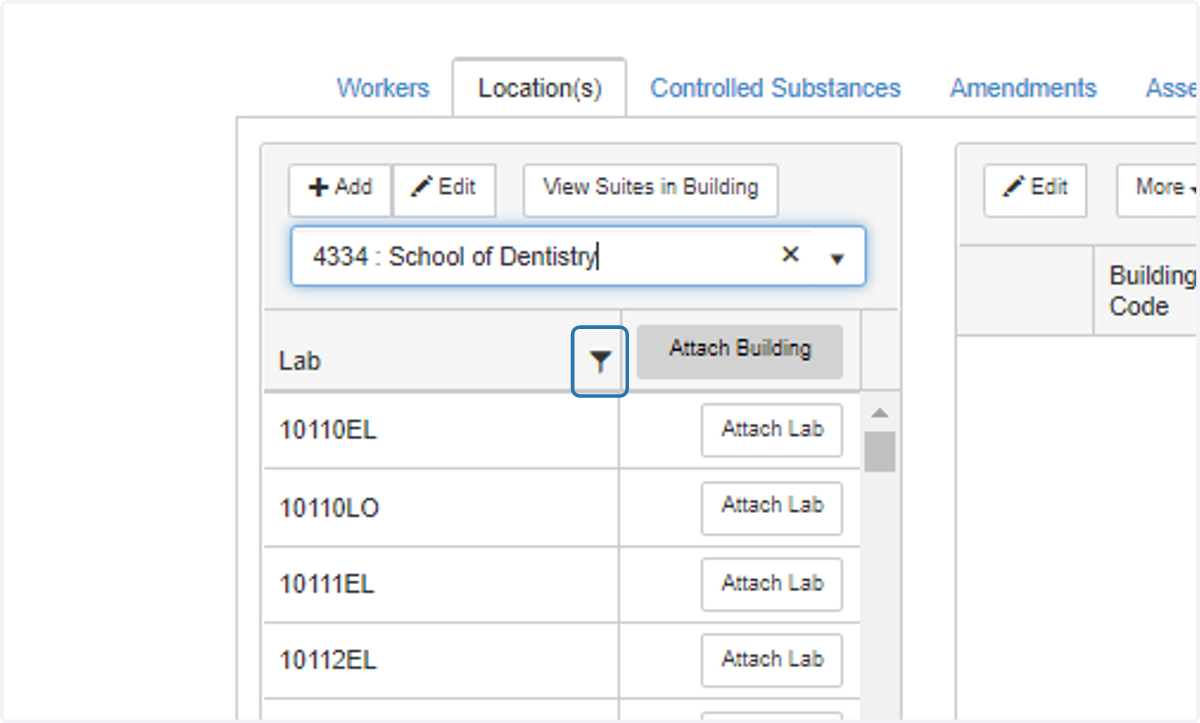Image resolution: width=1200 pixels, height=723 pixels.
Task: Select lab cell 10112EL
Action: 441,660
